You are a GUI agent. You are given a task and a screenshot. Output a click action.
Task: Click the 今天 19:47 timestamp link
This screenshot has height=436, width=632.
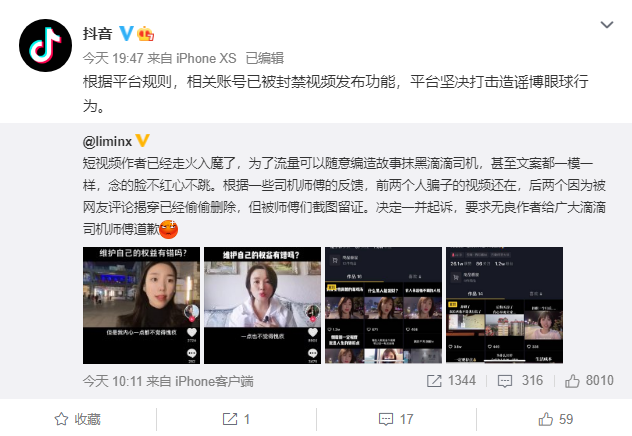pos(113,58)
